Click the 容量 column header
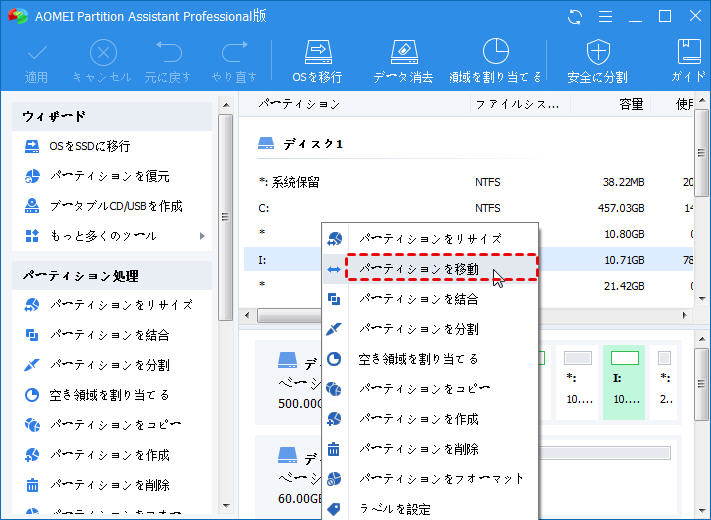 (631, 105)
